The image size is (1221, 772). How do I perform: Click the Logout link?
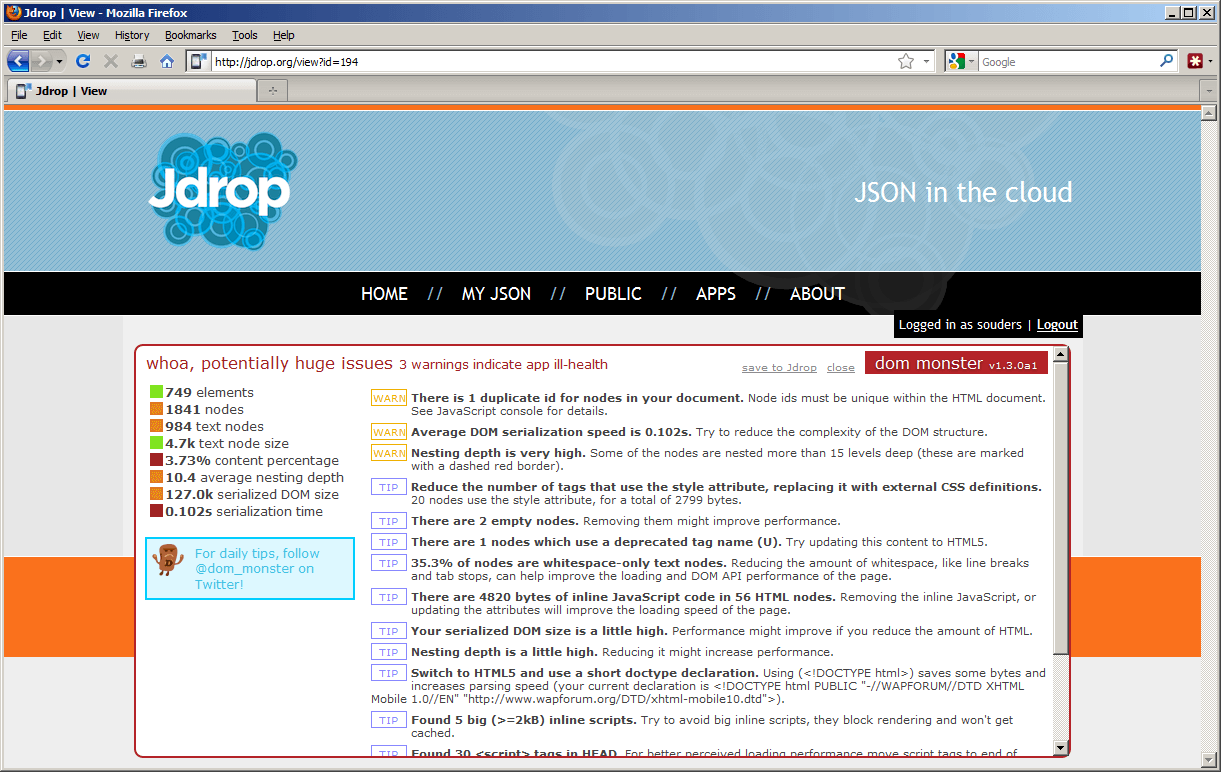(x=1057, y=325)
